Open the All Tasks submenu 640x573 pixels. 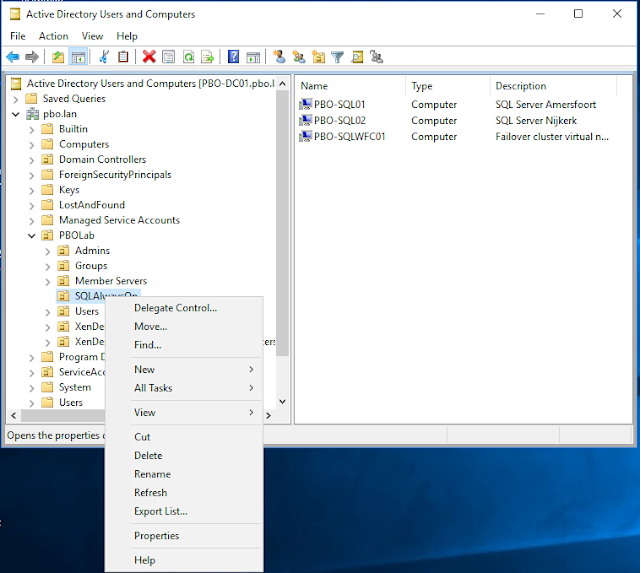pos(184,388)
